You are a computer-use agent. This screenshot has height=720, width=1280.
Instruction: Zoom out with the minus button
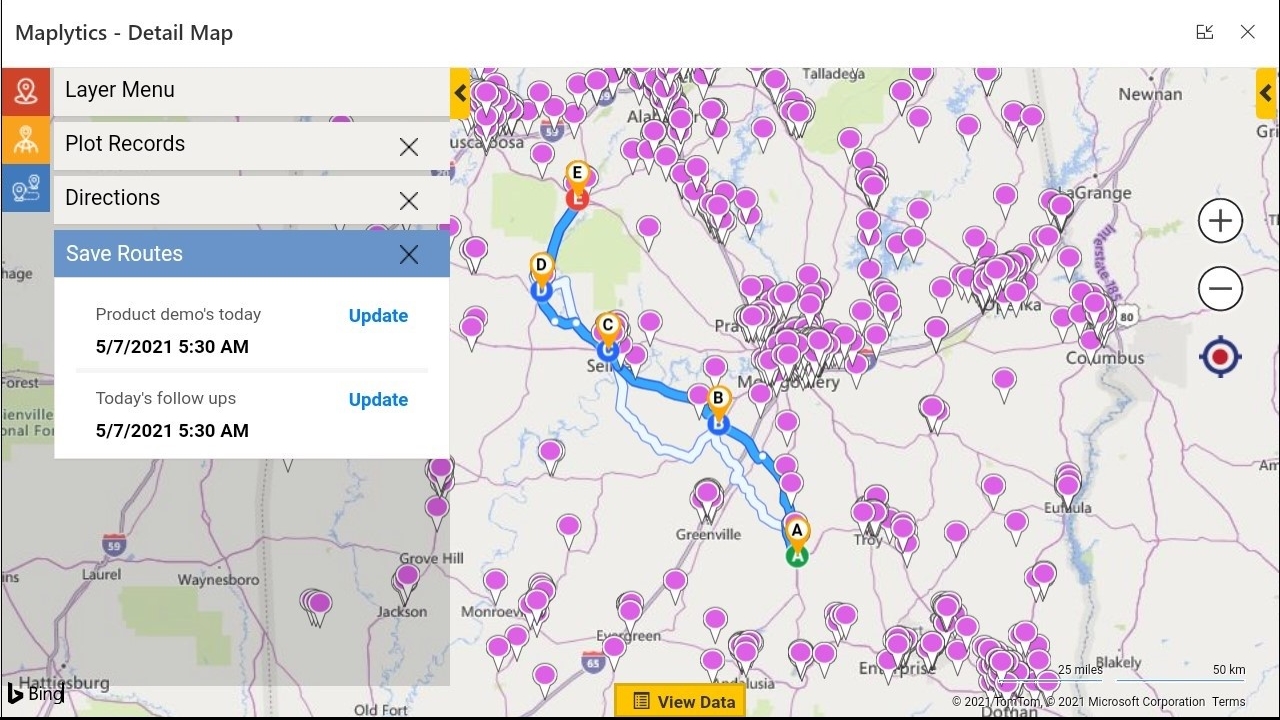[x=1220, y=289]
